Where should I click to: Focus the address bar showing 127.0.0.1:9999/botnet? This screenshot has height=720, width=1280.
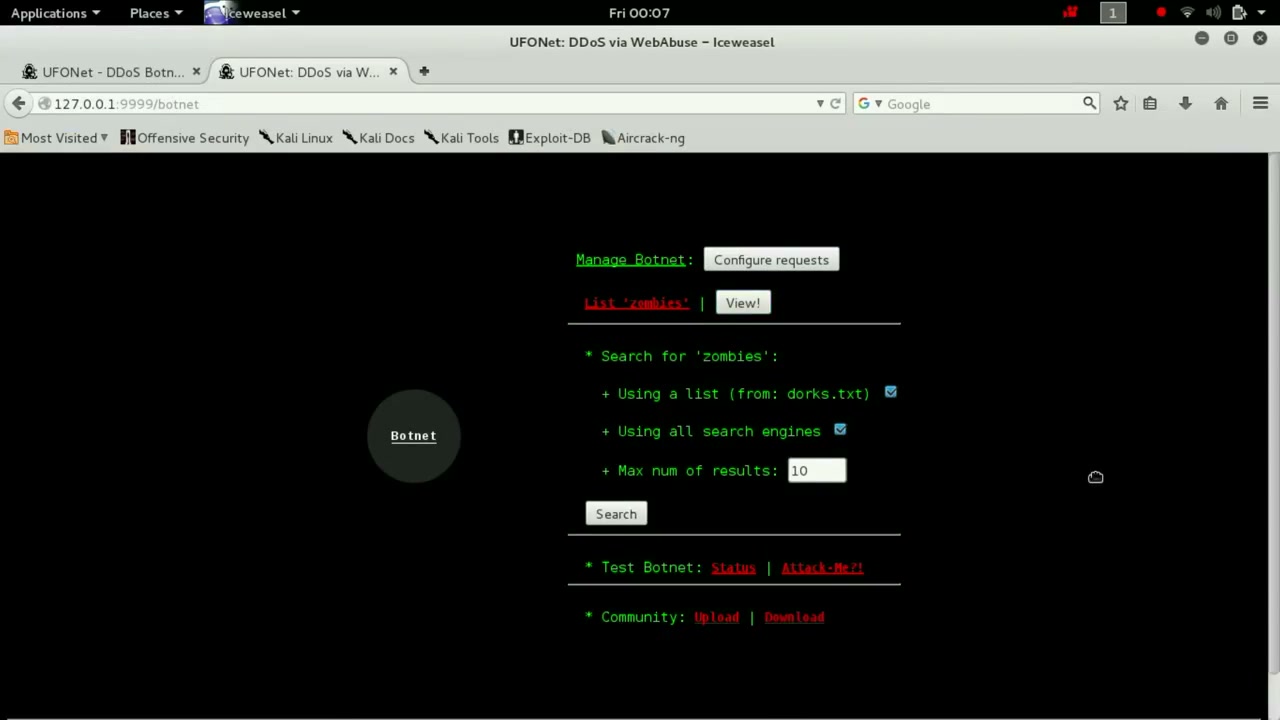click(x=430, y=104)
